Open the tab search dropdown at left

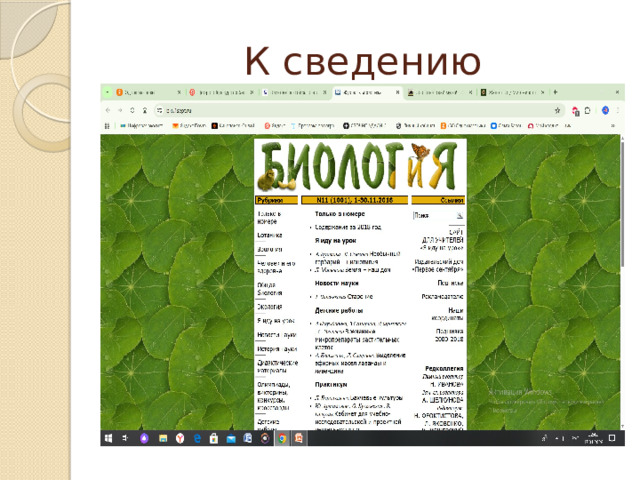coord(107,92)
